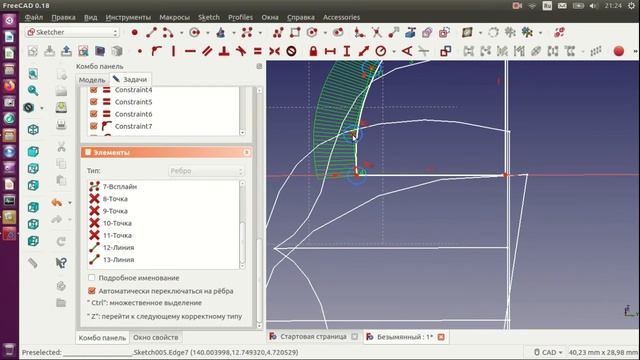The width and height of the screenshot is (640, 360).
Task: Select the Trim edge tool
Action: coord(376,32)
